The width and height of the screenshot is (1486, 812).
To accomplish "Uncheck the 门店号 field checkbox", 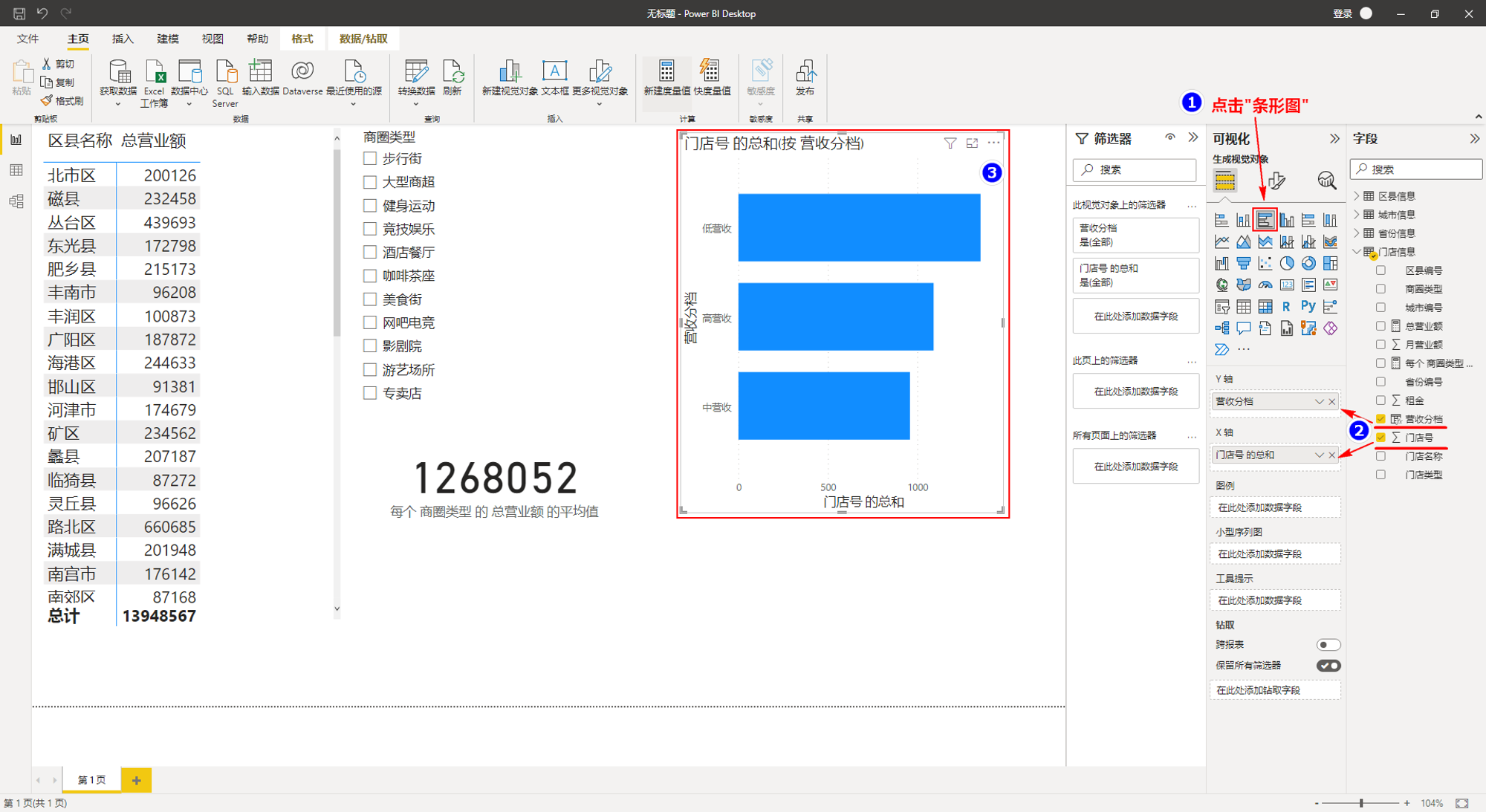I will point(1380,438).
